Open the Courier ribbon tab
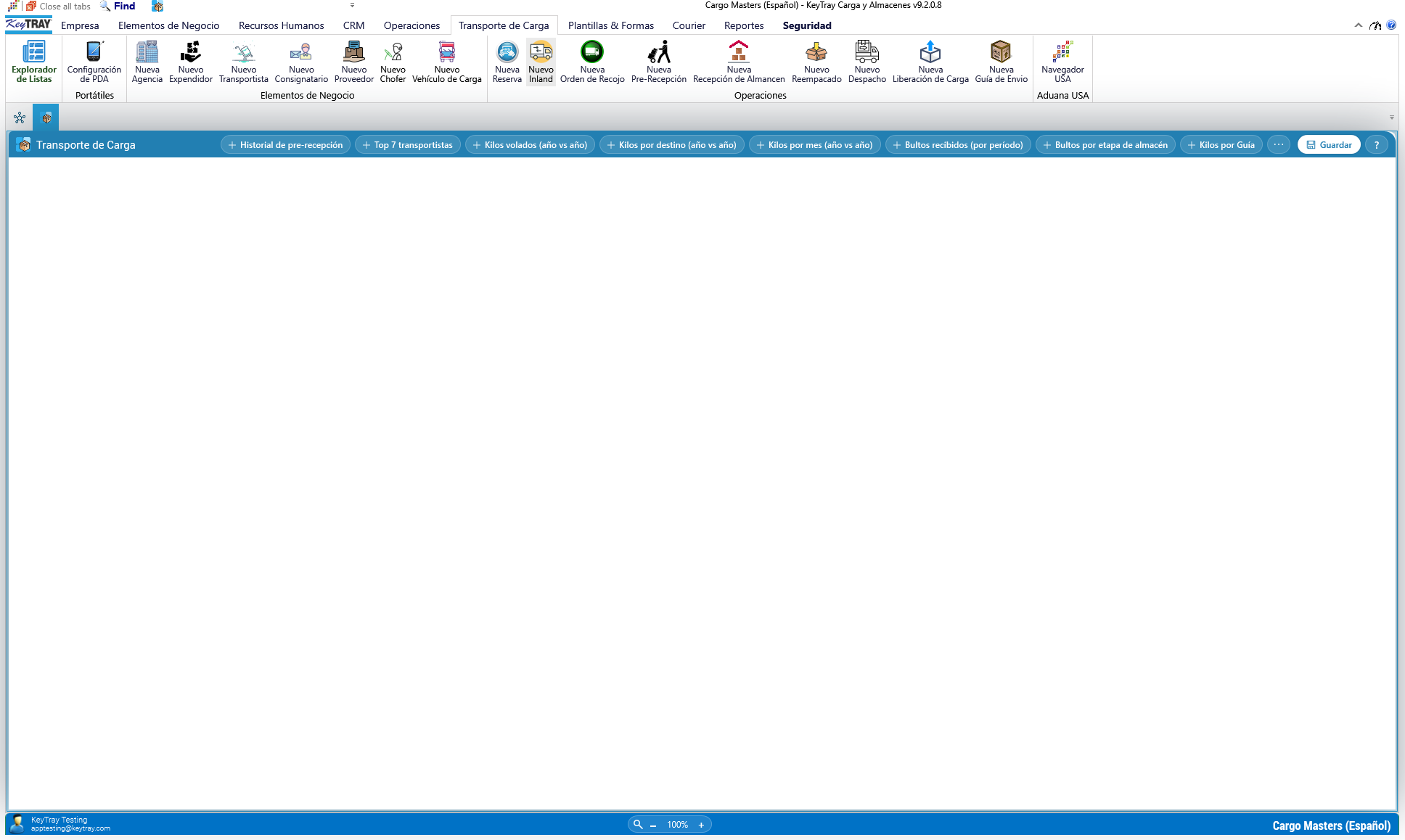 click(689, 25)
